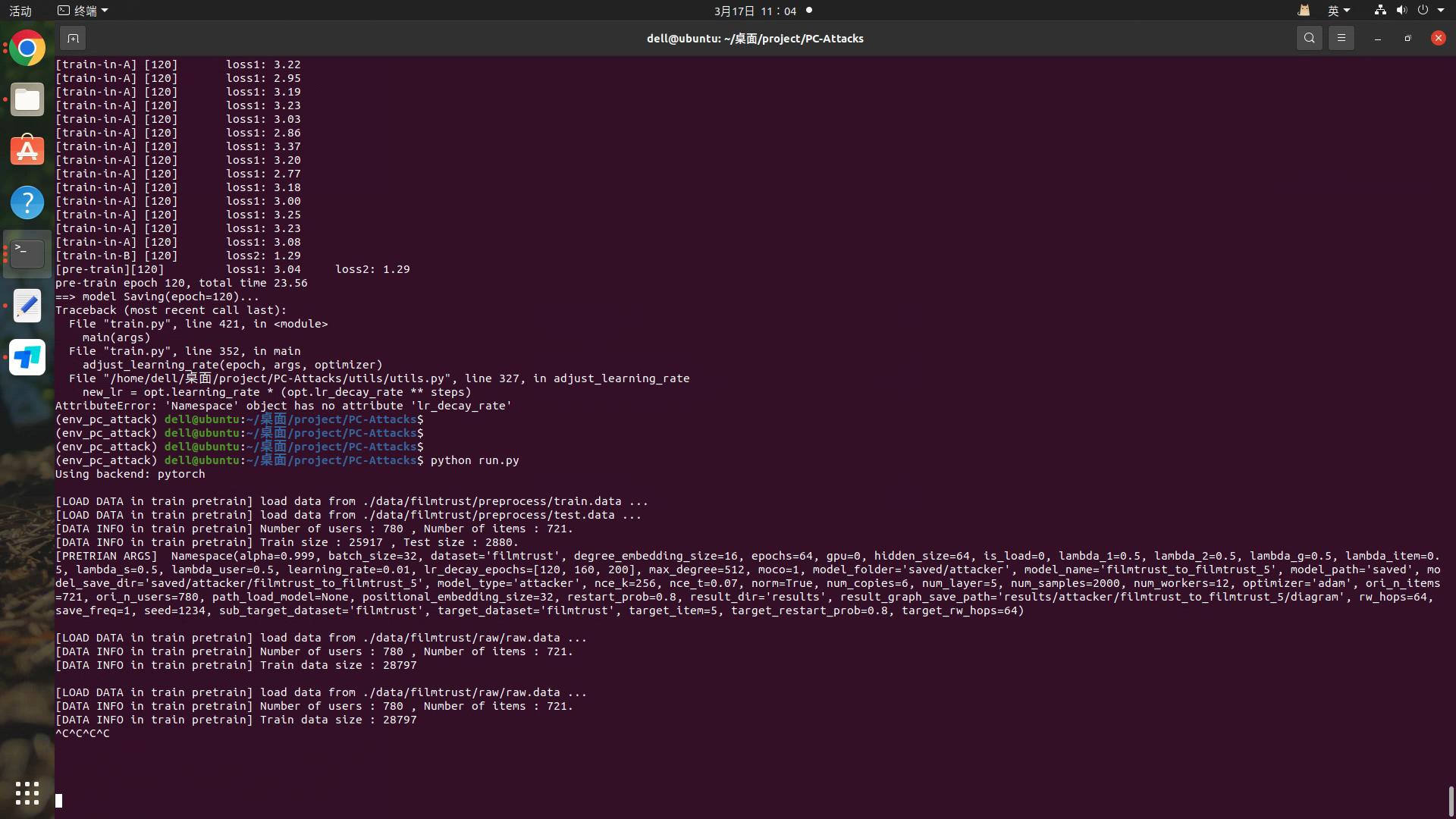Open Google Chrome from the dock
1456x819 pixels.
tap(27, 48)
